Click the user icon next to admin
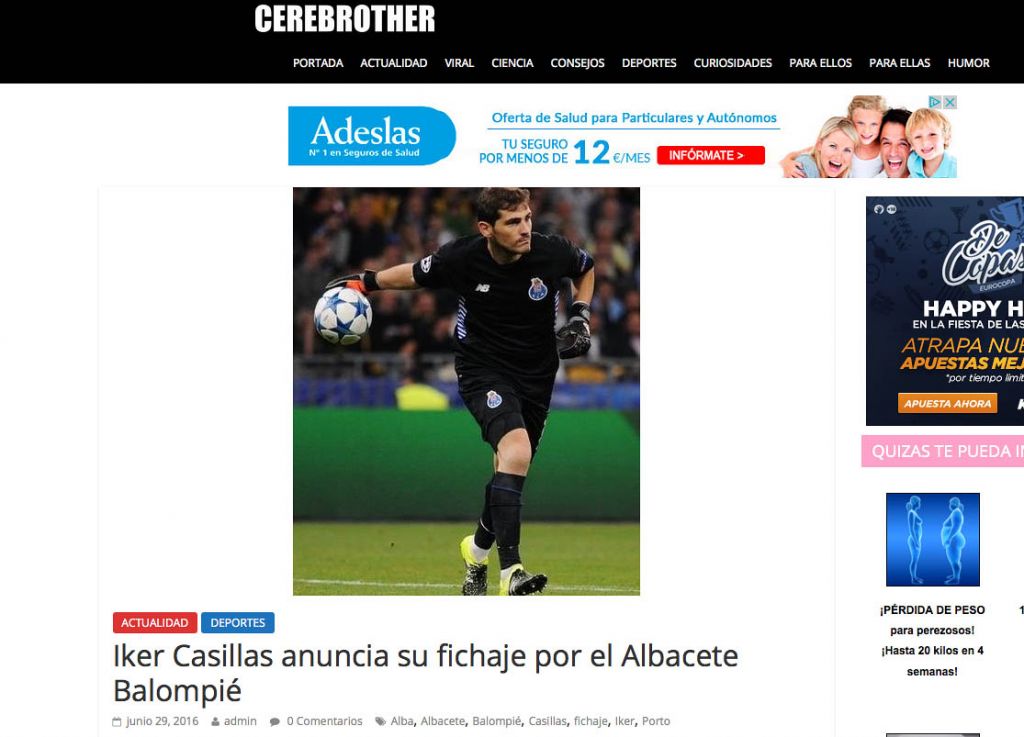 point(215,721)
